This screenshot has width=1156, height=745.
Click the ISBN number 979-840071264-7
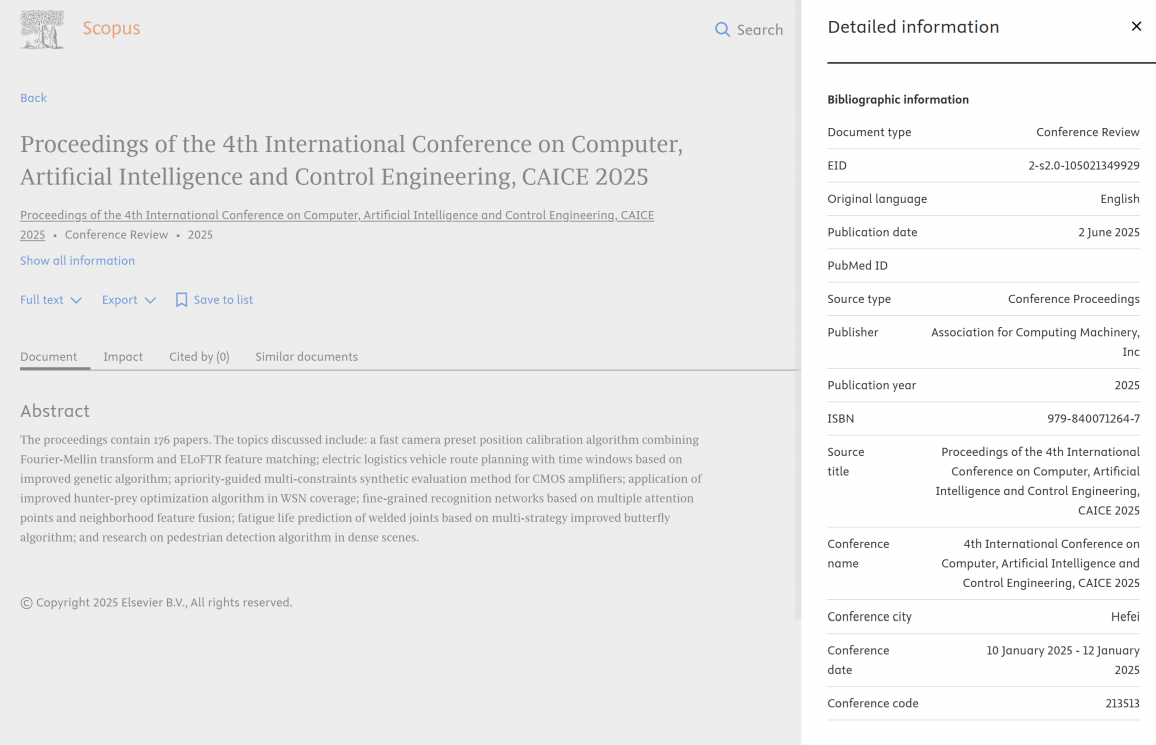[x=1093, y=419]
